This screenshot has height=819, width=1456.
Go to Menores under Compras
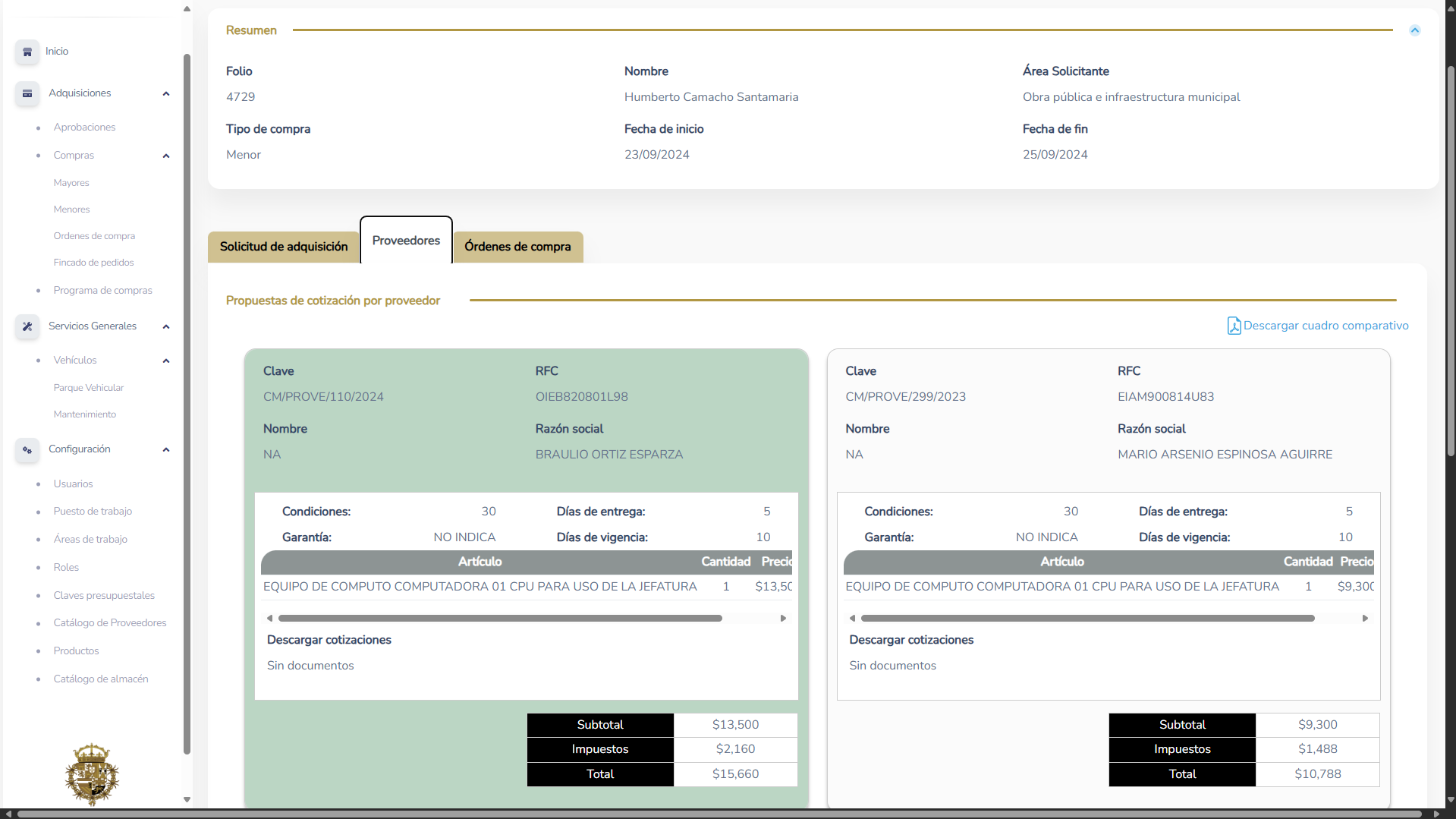[72, 209]
